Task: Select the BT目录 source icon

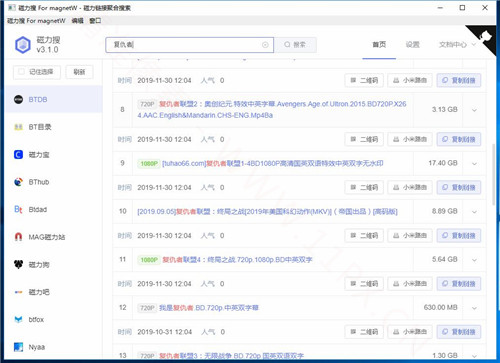Action: pos(18,127)
